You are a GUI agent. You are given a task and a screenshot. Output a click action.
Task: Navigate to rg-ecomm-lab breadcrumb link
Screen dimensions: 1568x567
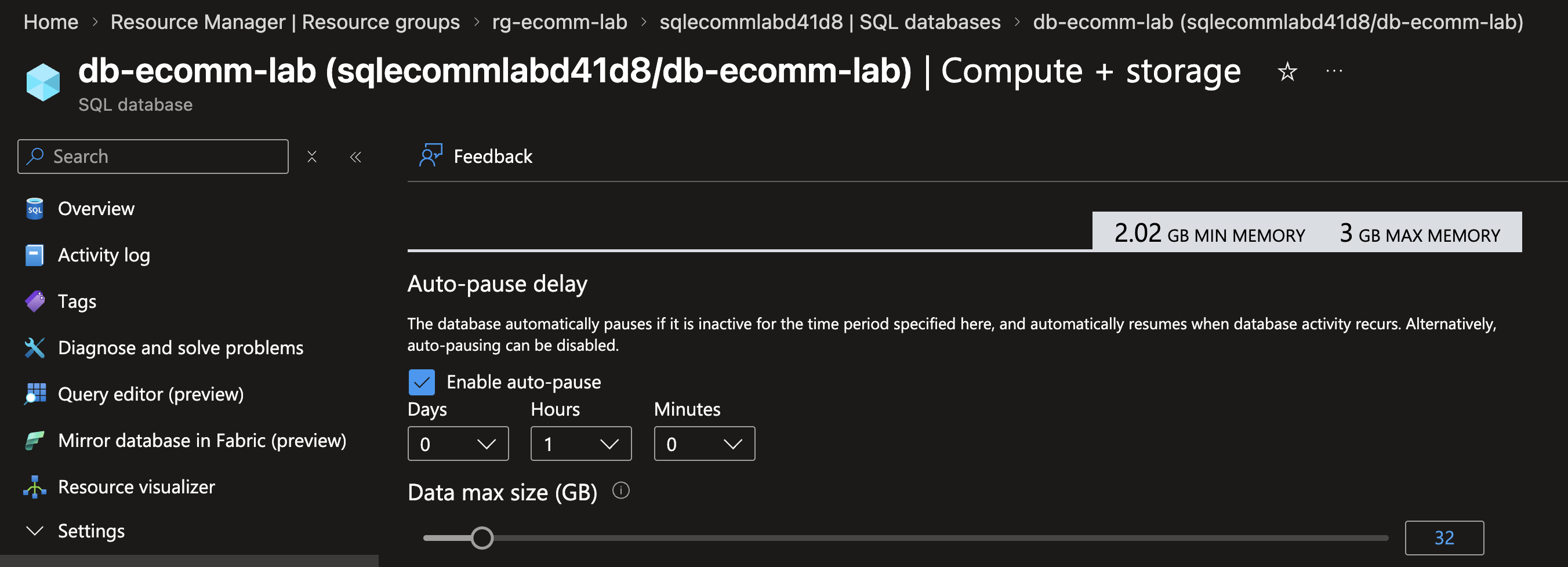559,22
